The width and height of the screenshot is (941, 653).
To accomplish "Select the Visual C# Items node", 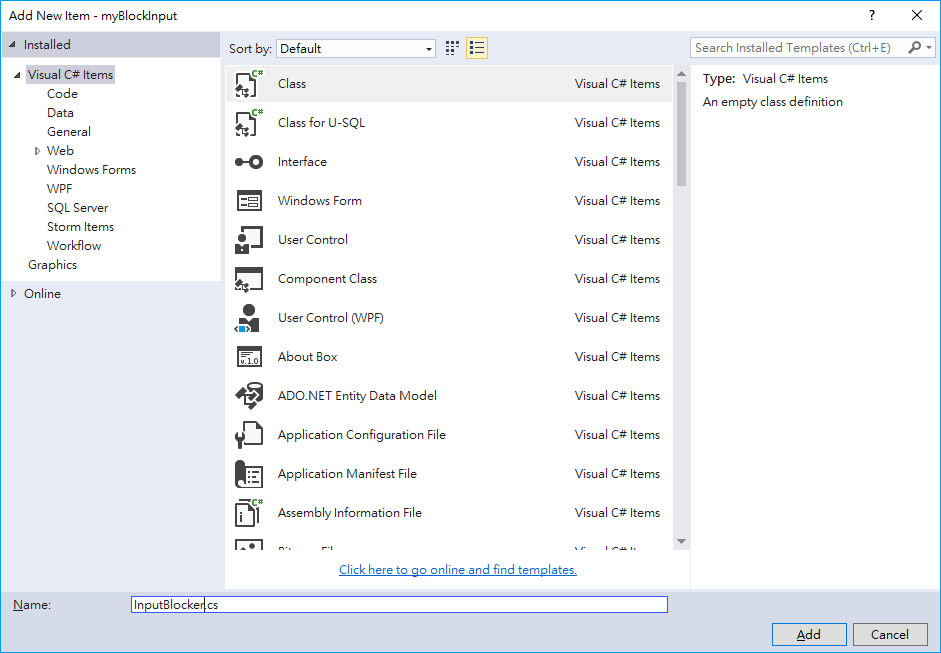I will click(x=70, y=75).
